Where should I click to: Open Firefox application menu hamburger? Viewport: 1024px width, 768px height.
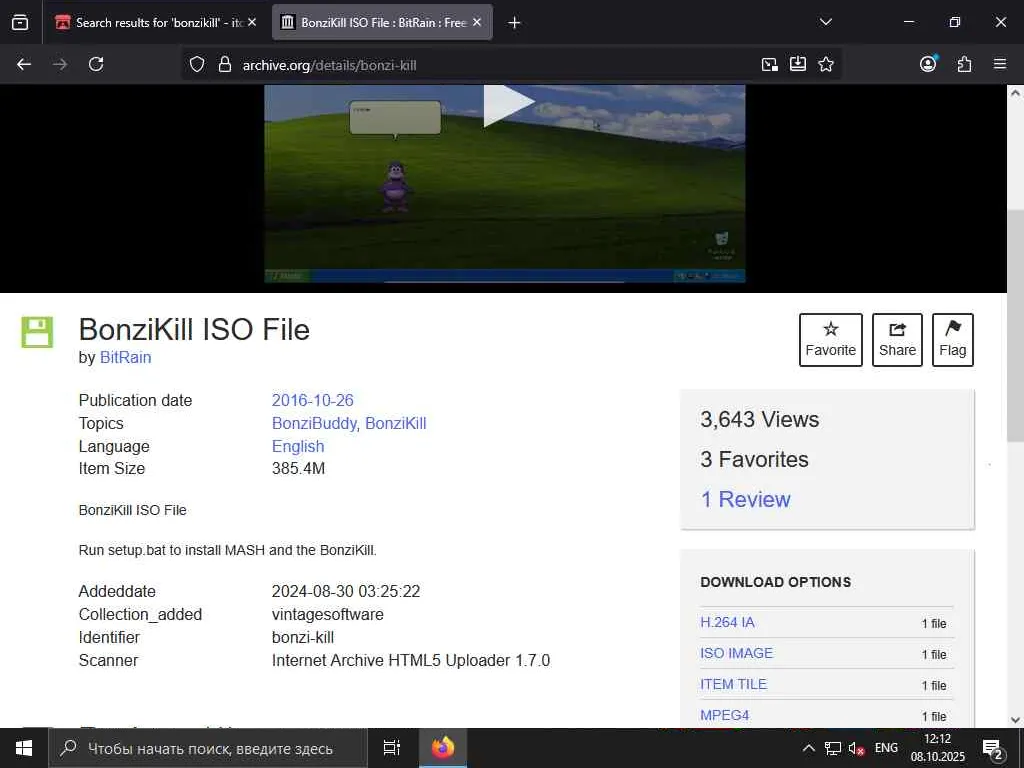point(1000,64)
